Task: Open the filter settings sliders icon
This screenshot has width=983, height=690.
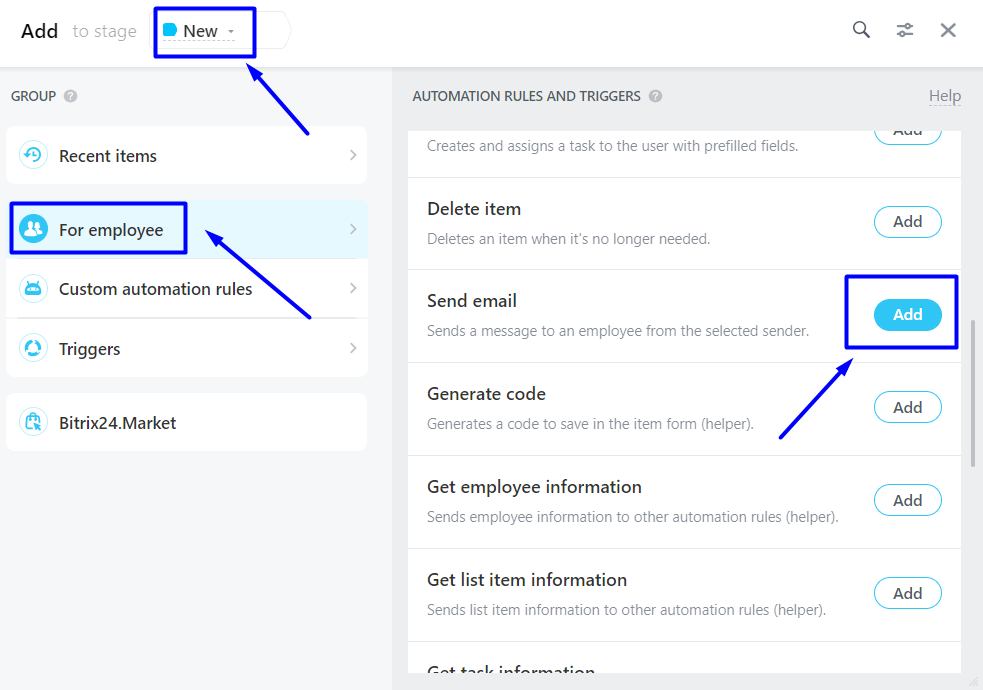Action: [905, 30]
